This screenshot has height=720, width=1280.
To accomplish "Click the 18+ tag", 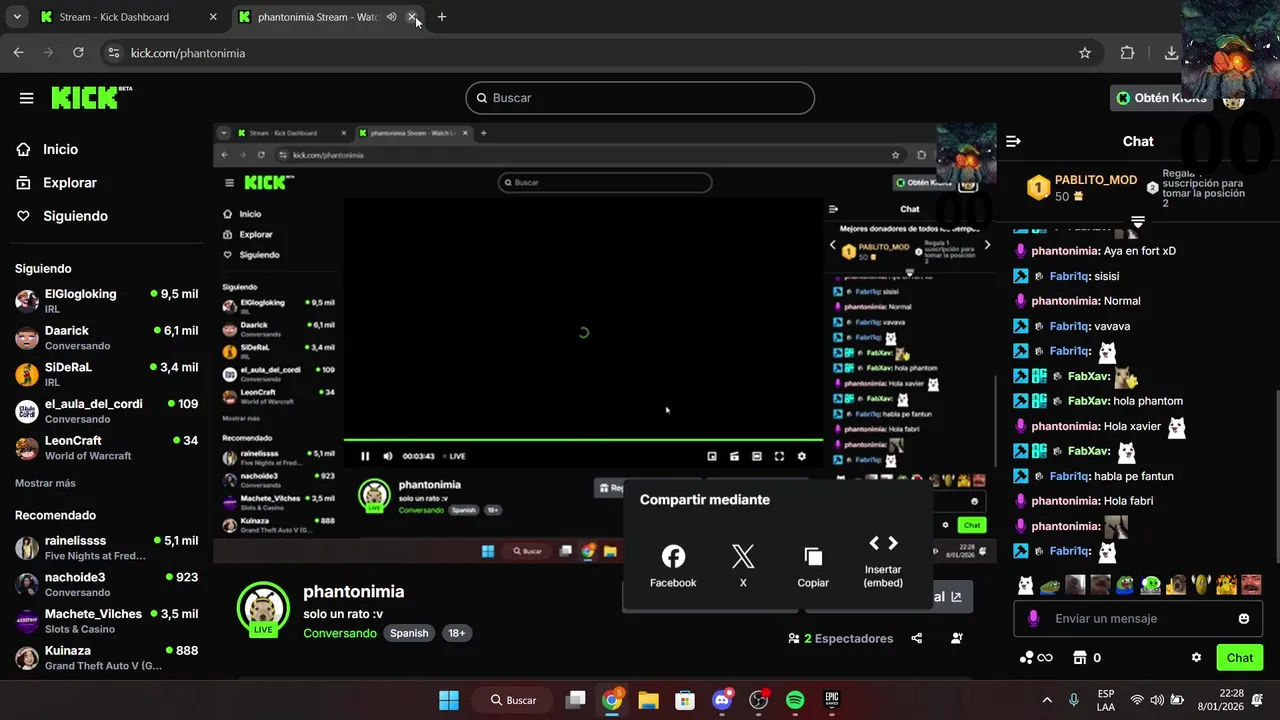I will pyautogui.click(x=456, y=633).
